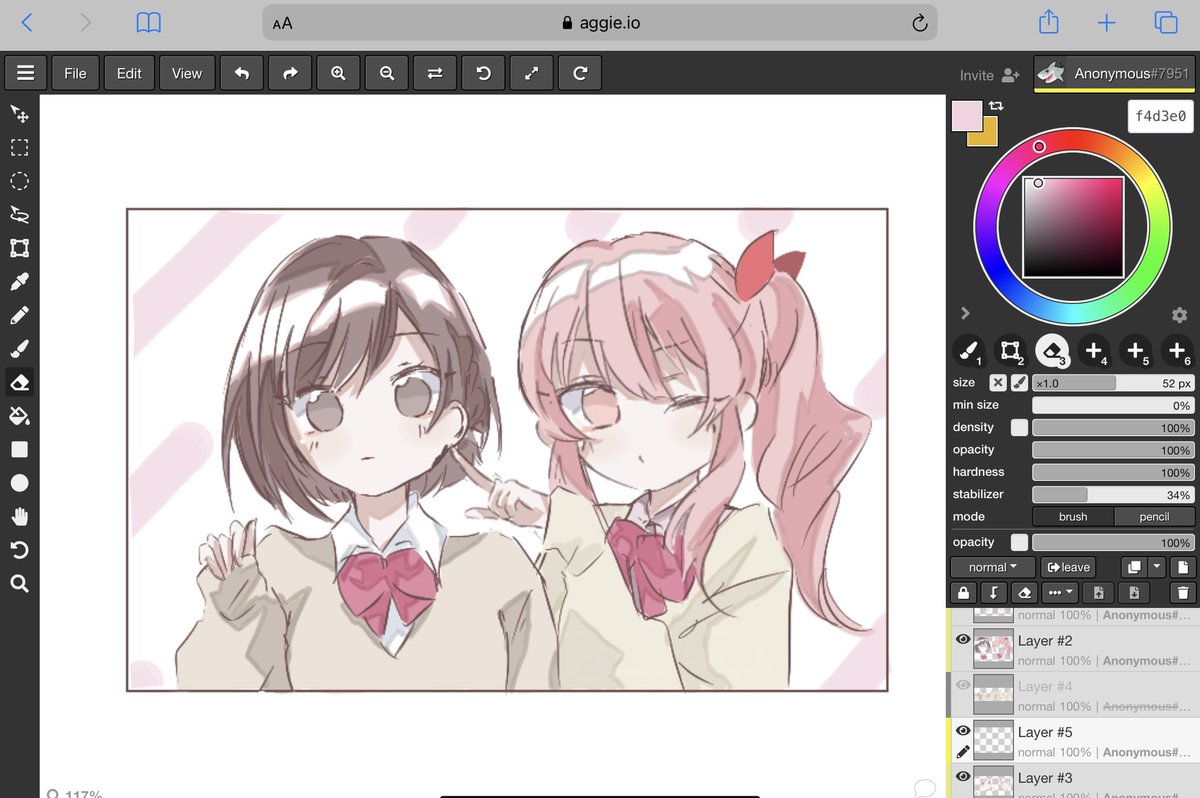1200x798 pixels.
Task: Open the hamburger main menu
Action: 26,73
